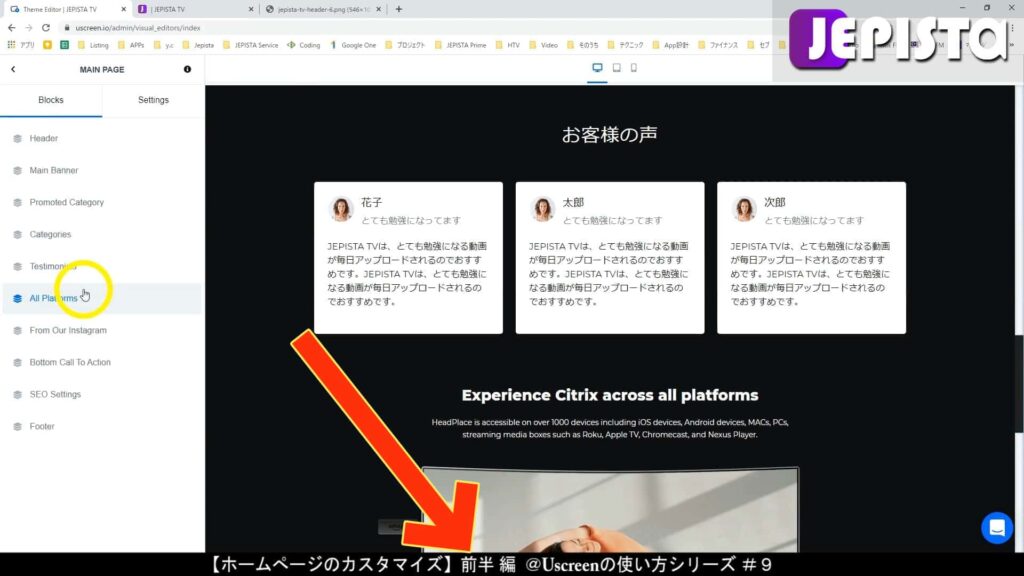Viewport: 1024px width, 576px height.
Task: Select the Main Banner block
Action: point(102,170)
